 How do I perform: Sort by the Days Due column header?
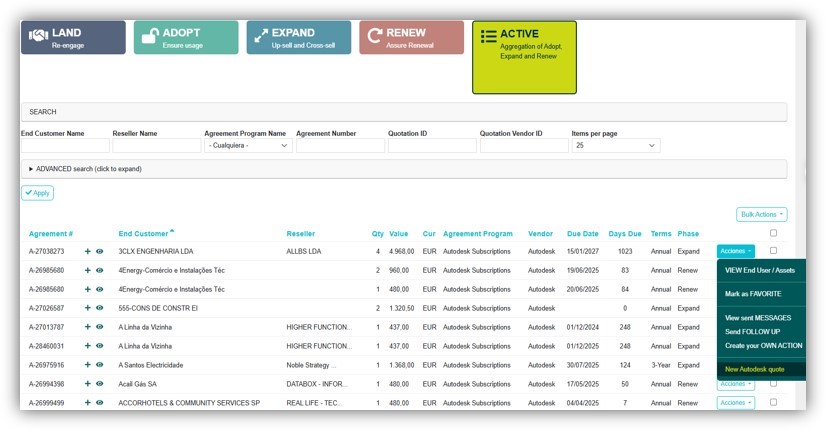(x=625, y=234)
